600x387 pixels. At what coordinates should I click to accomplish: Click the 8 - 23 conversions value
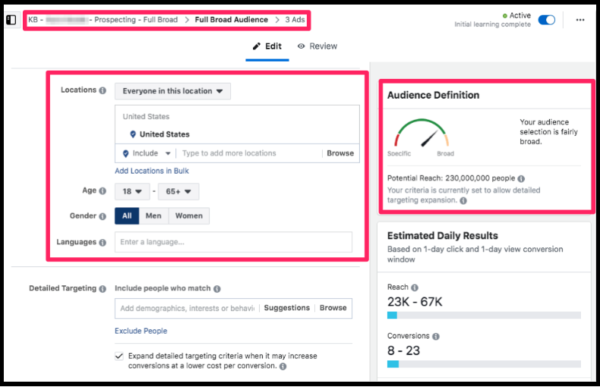pyautogui.click(x=404, y=351)
